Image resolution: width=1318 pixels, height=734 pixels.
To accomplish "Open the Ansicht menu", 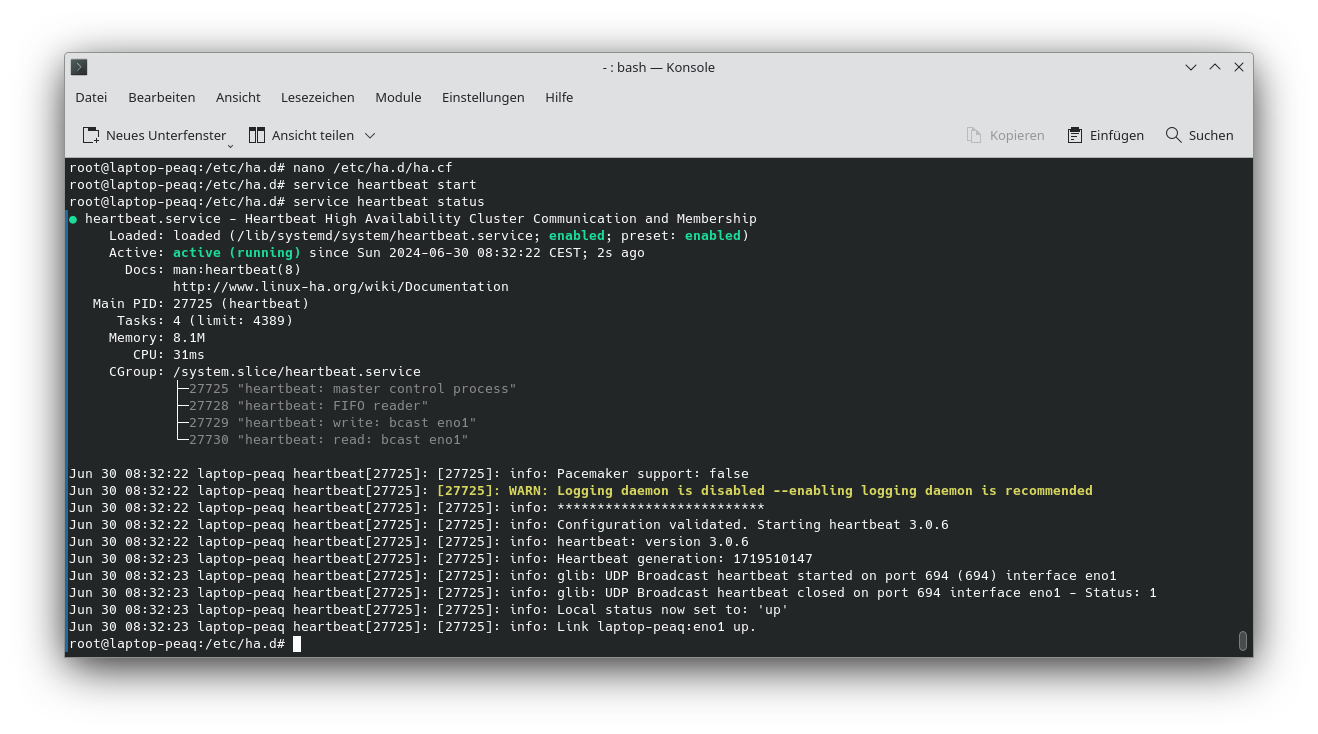I will [x=238, y=97].
